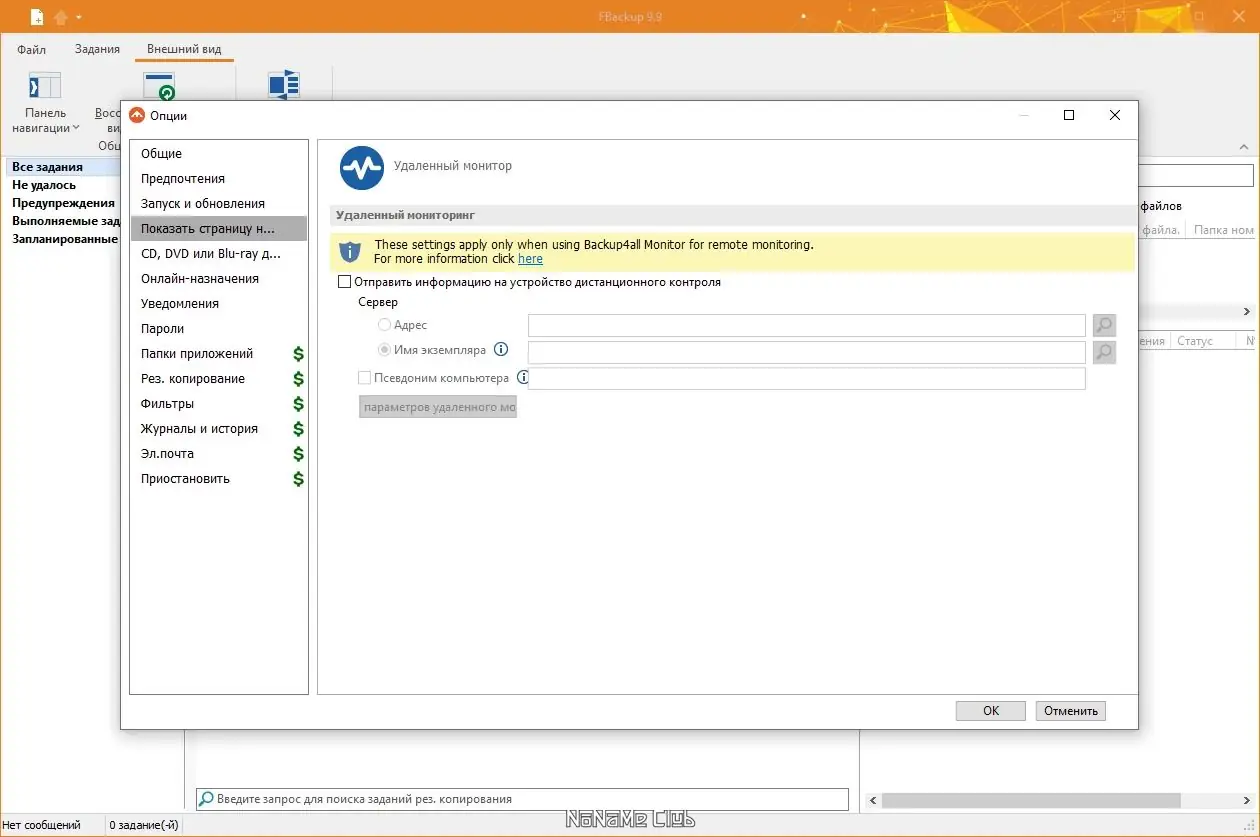This screenshot has width=1260, height=837.
Task: Open the Файл menu
Action: click(x=31, y=49)
